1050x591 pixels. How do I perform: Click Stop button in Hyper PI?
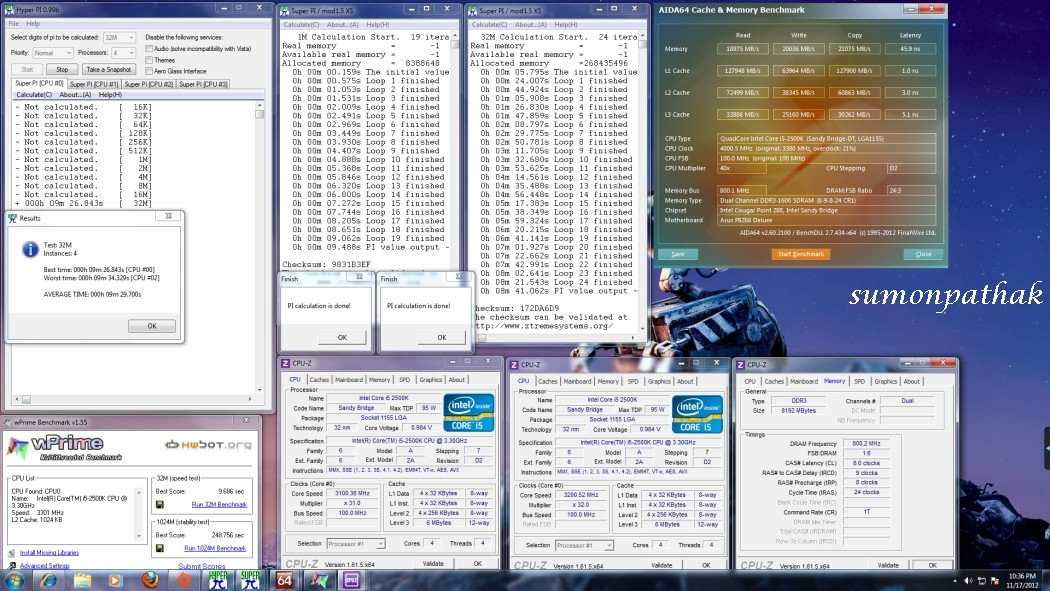pos(62,70)
